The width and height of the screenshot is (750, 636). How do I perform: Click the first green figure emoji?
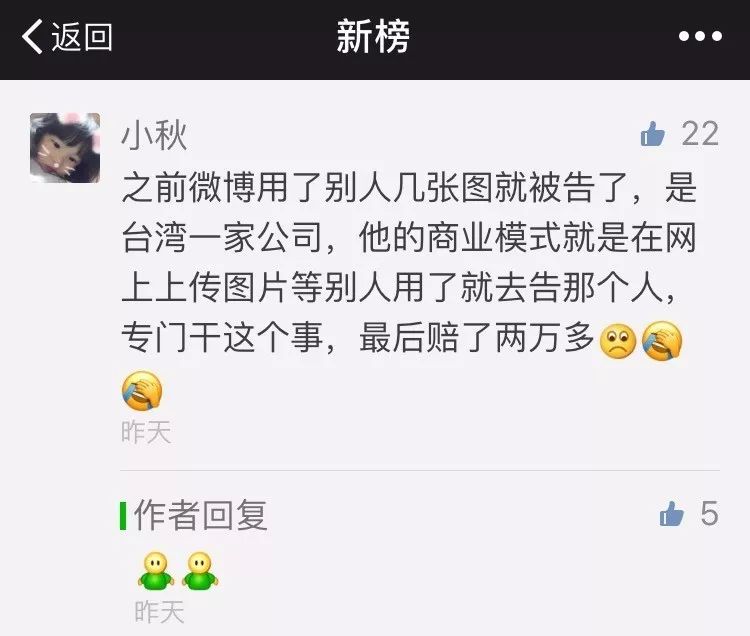click(156, 571)
